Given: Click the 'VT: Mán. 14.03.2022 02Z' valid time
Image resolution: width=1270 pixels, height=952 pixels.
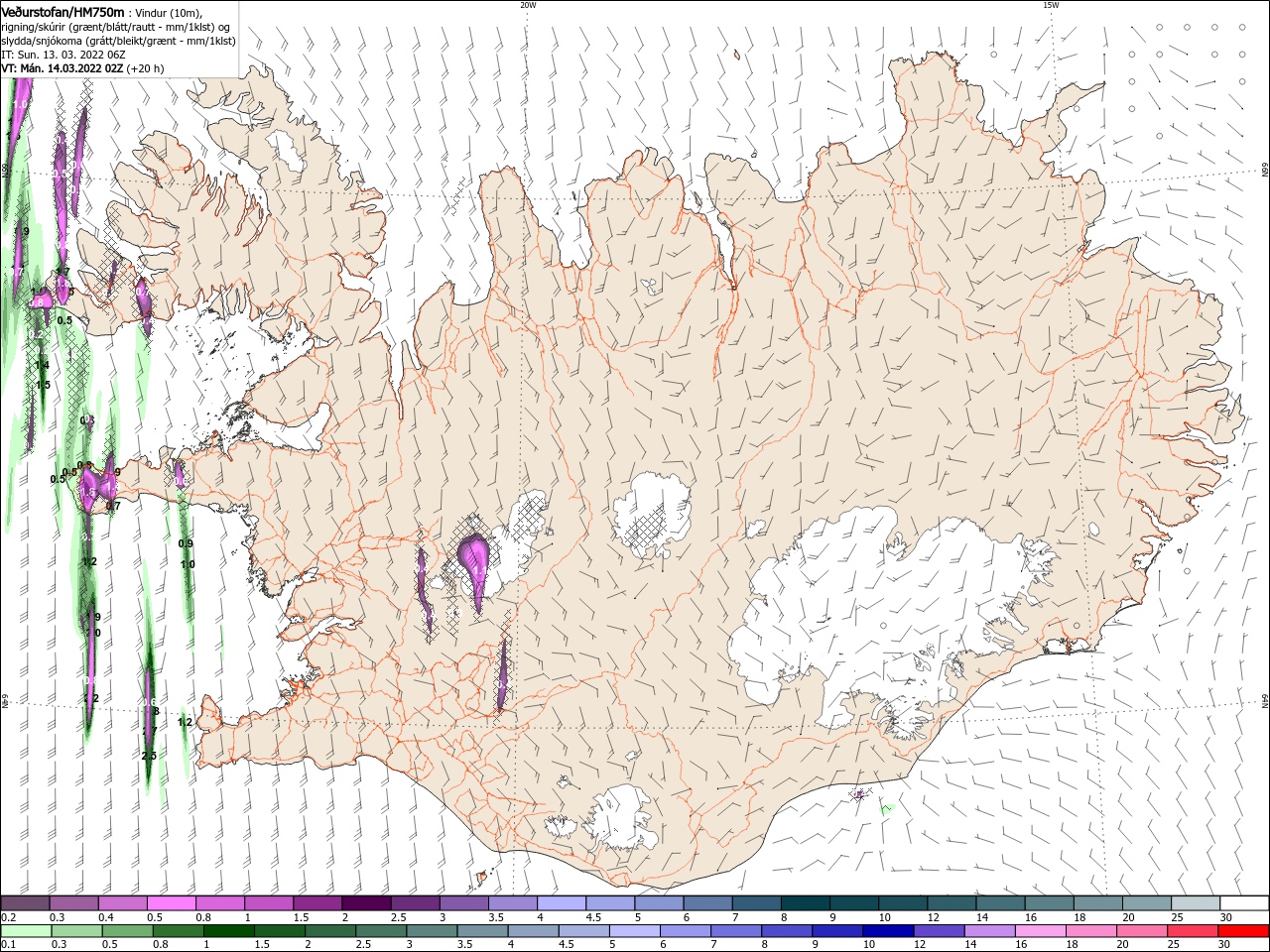Looking at the screenshot, I should 62,68.
